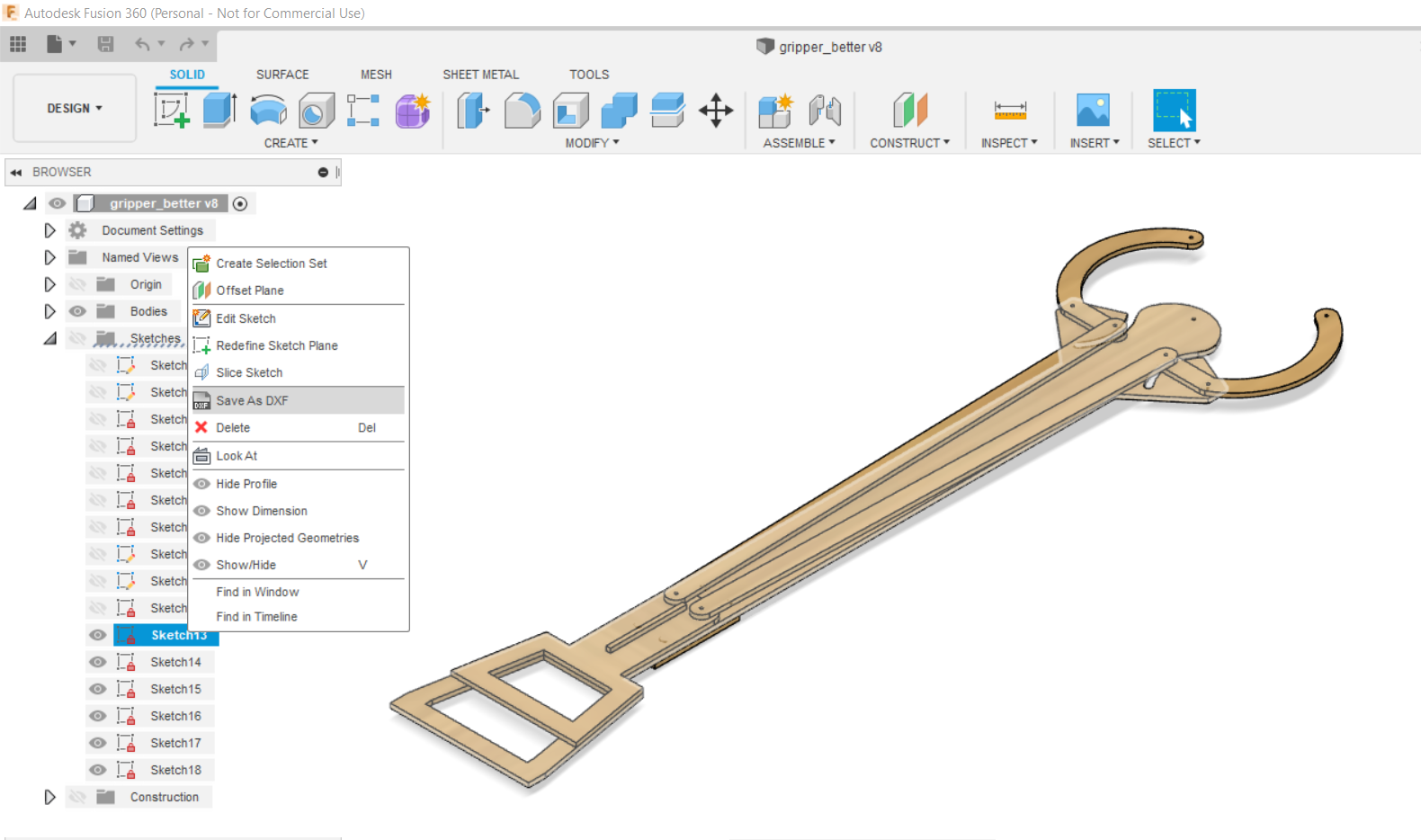
Task: Select the Joint tool
Action: (824, 111)
